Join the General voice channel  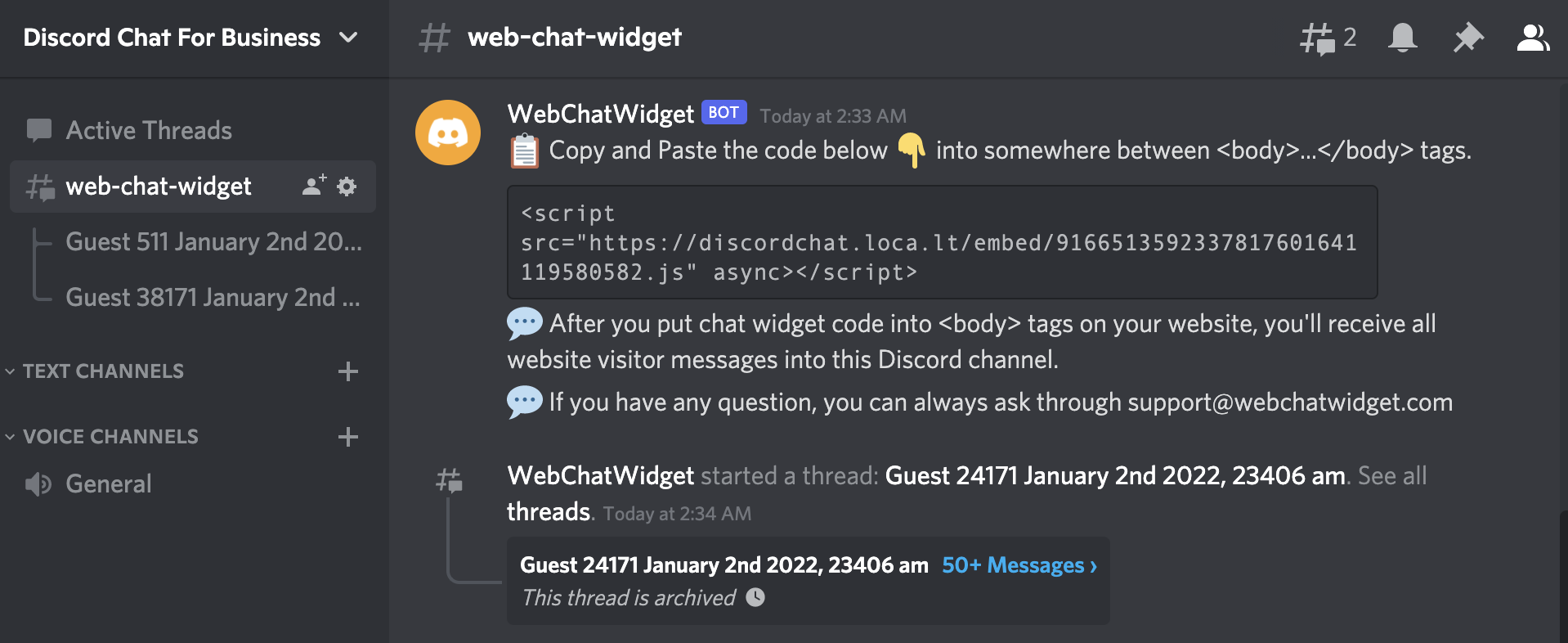click(108, 483)
